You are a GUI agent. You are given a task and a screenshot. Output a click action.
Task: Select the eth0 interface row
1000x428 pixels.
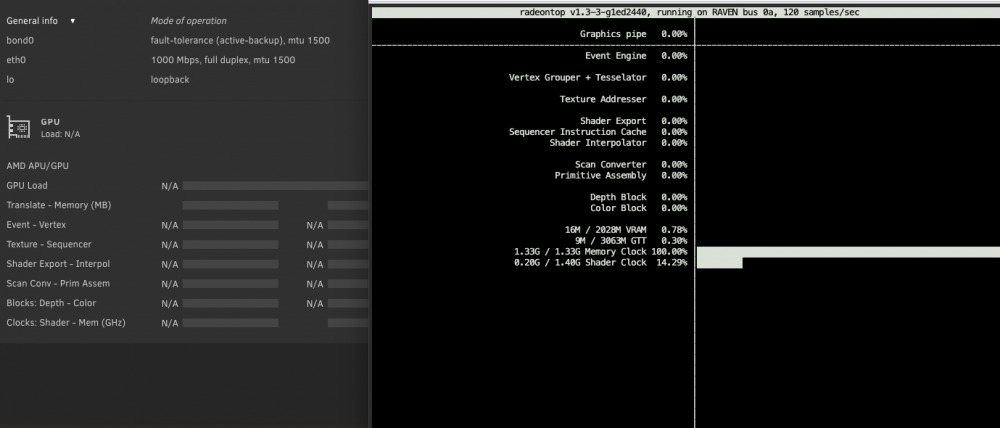[x=184, y=60]
